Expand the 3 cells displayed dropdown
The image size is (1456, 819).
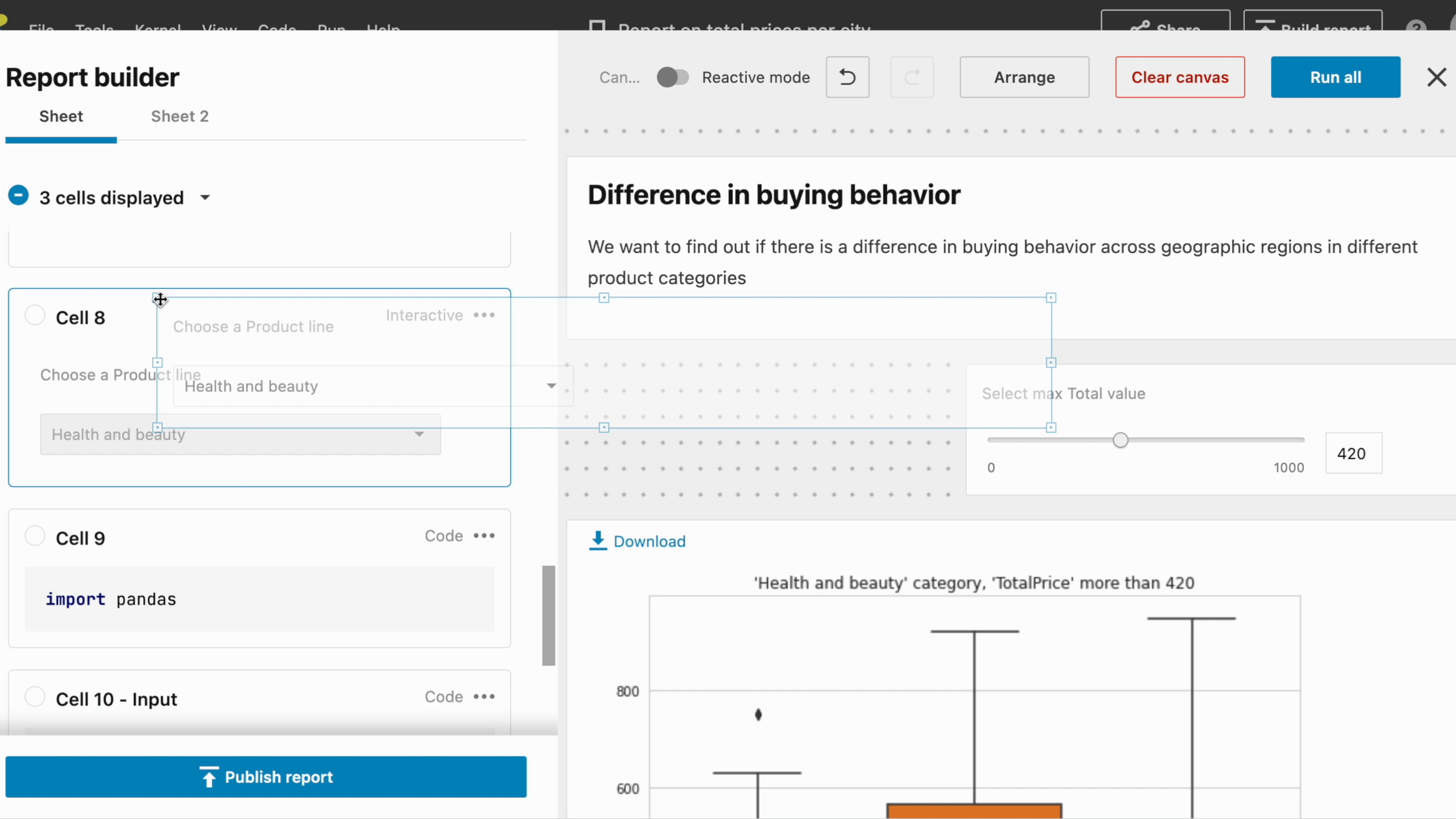pos(205,197)
